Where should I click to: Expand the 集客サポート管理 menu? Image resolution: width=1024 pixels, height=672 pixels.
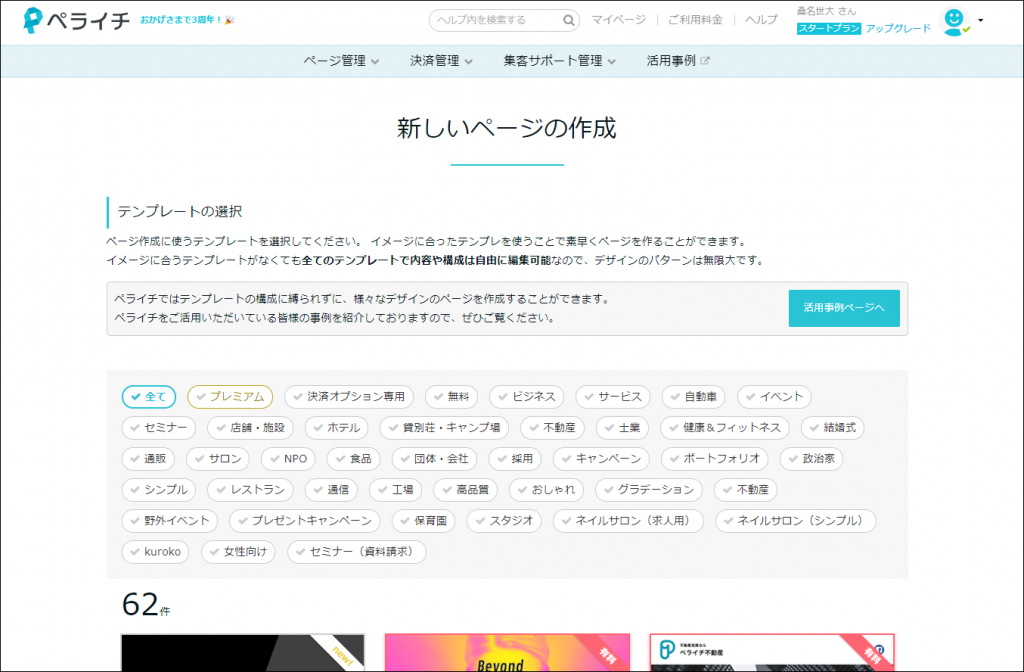tap(560, 61)
